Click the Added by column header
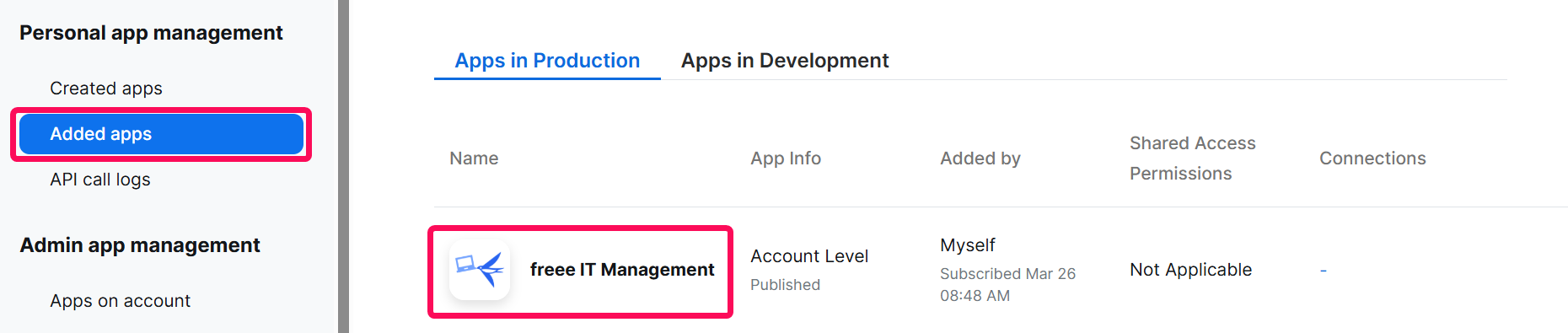Image resolution: width=1568 pixels, height=333 pixels. pyautogui.click(x=980, y=158)
